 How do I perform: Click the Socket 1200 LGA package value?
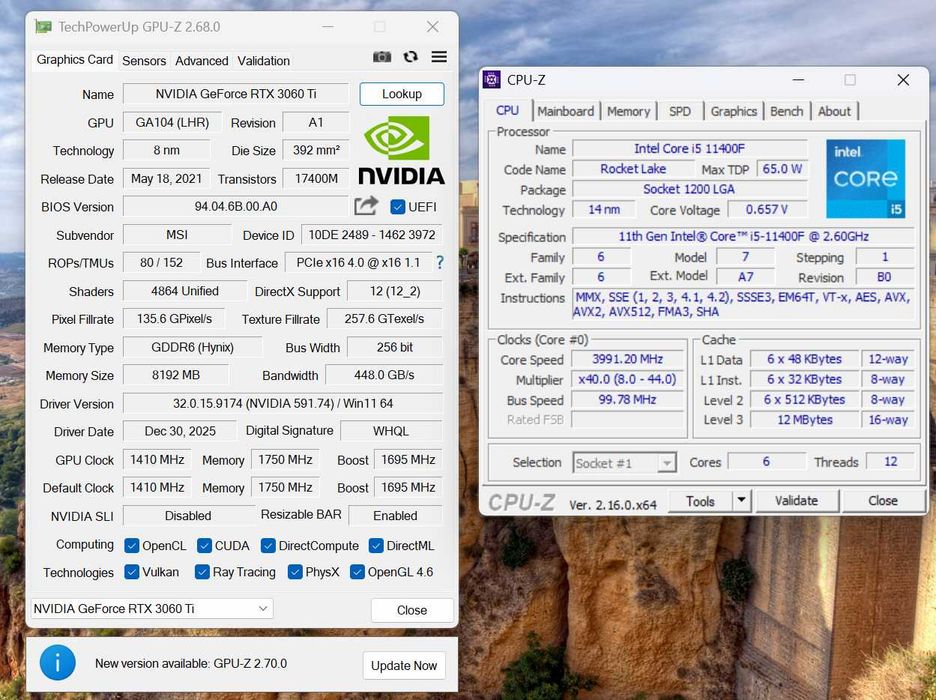point(689,189)
